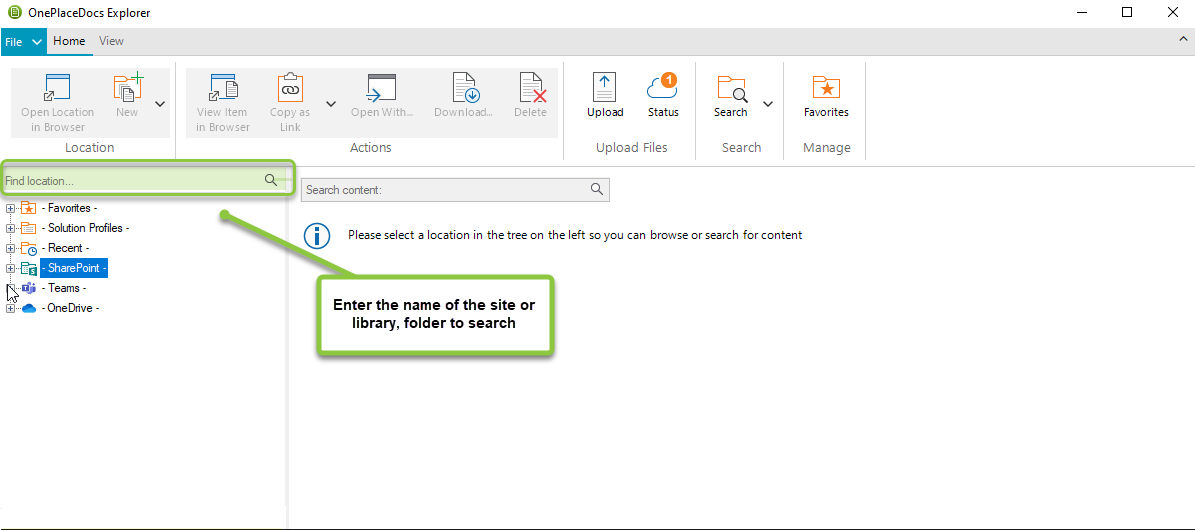The width and height of the screenshot is (1195, 530).
Task: Expand the Copy as Link dropdown arrow
Action: coord(332,104)
